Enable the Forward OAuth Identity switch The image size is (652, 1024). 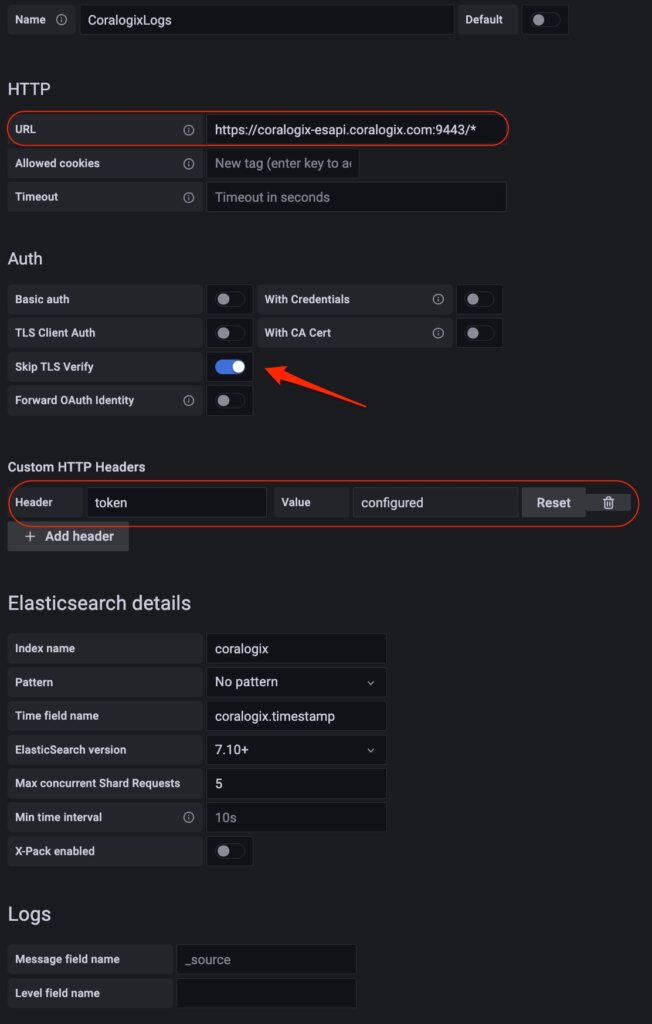(230, 400)
